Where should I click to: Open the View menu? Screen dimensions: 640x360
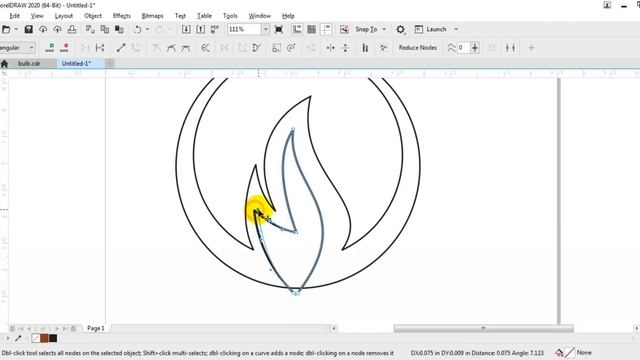[37, 16]
